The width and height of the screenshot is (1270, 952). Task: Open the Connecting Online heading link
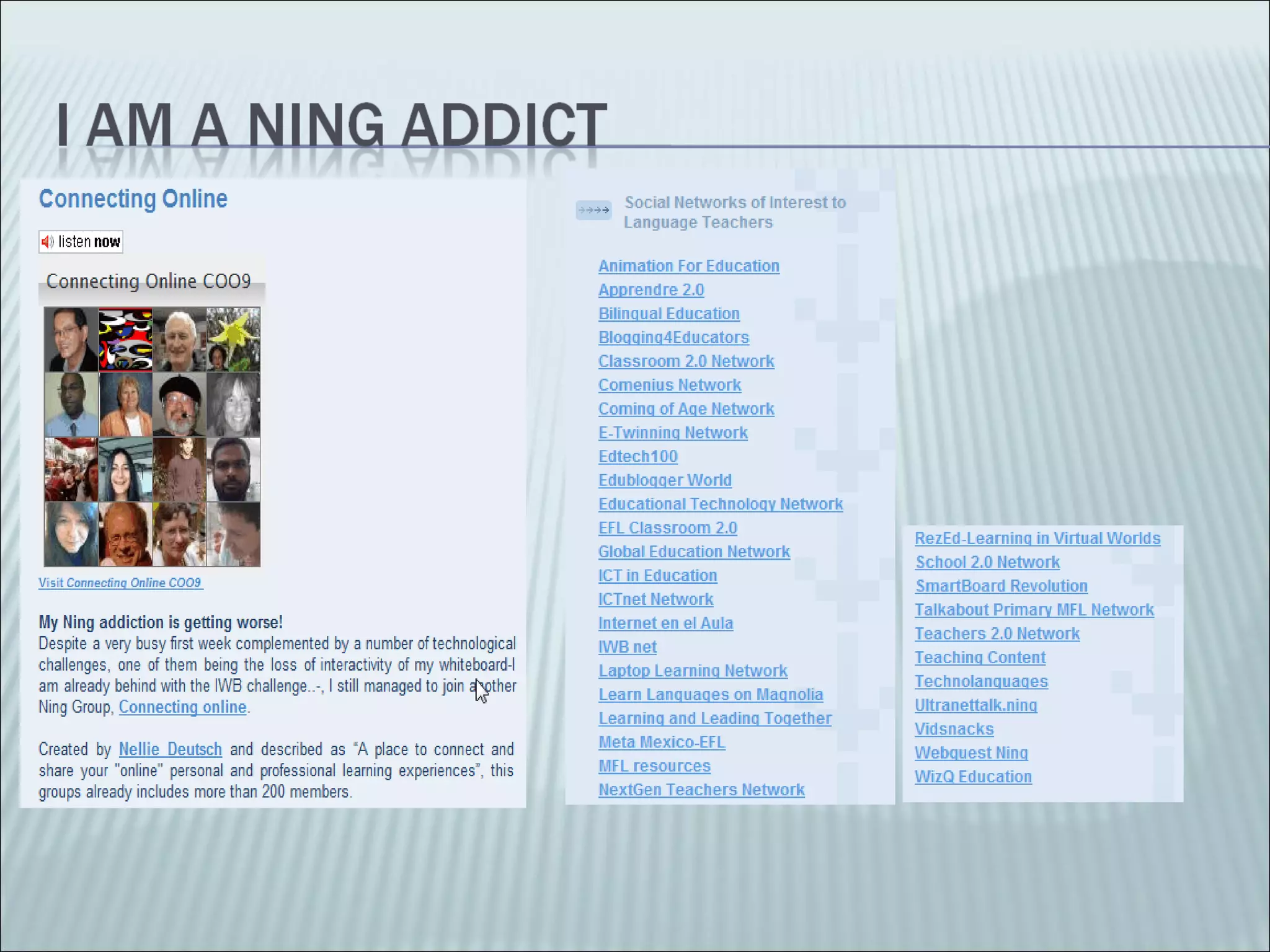(133, 199)
